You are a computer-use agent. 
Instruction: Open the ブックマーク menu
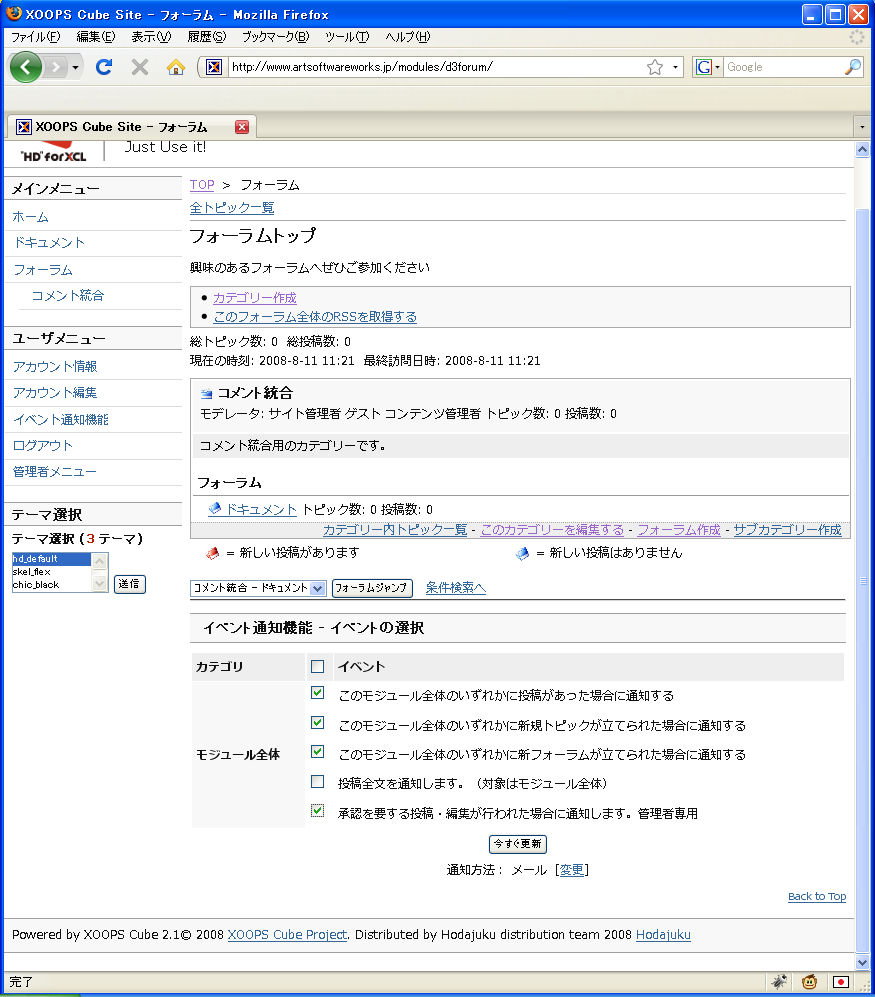click(275, 37)
